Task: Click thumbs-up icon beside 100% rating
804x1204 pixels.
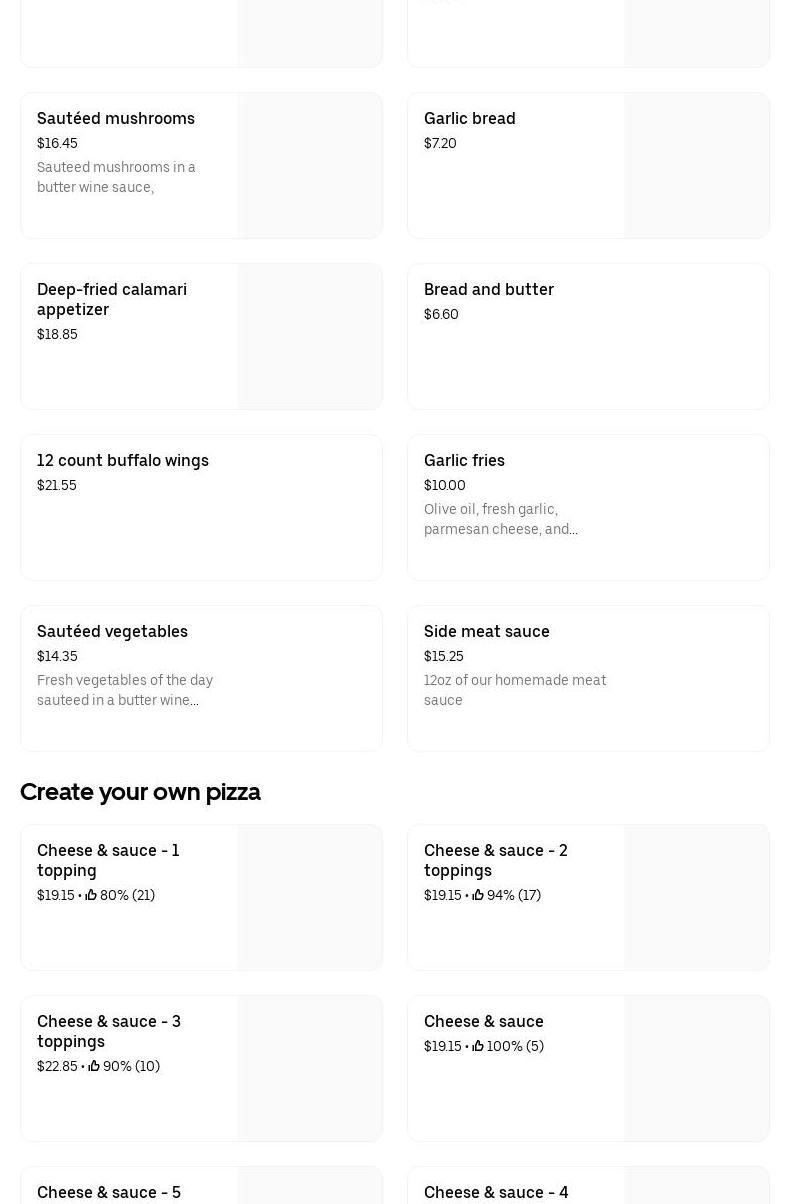Action: (x=478, y=1046)
